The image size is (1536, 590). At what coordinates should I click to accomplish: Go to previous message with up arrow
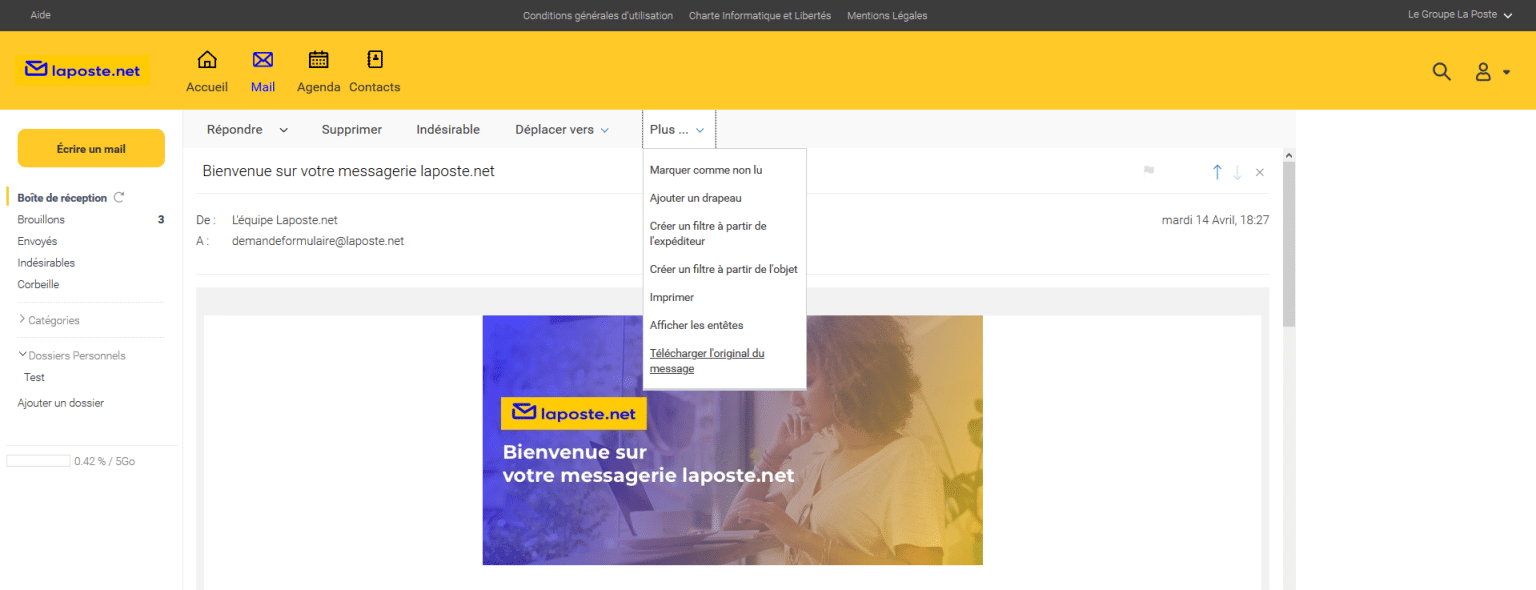[1217, 172]
